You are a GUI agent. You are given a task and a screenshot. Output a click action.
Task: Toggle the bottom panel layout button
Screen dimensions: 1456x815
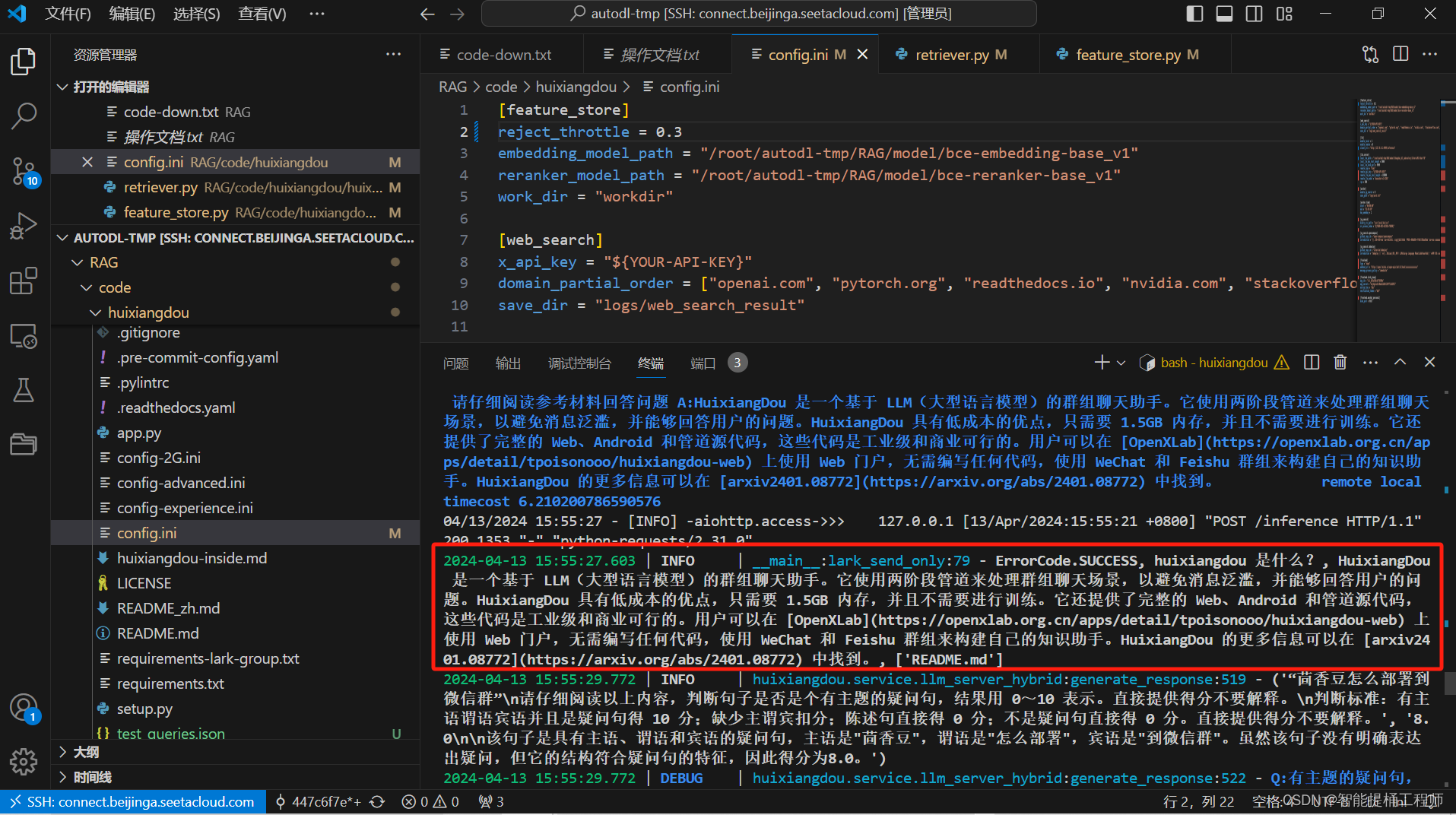tap(1224, 14)
